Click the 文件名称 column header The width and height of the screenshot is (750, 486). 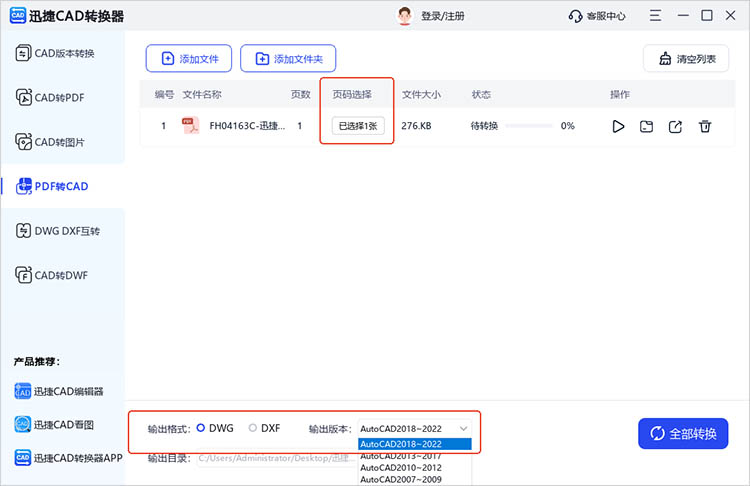pyautogui.click(x=201, y=94)
